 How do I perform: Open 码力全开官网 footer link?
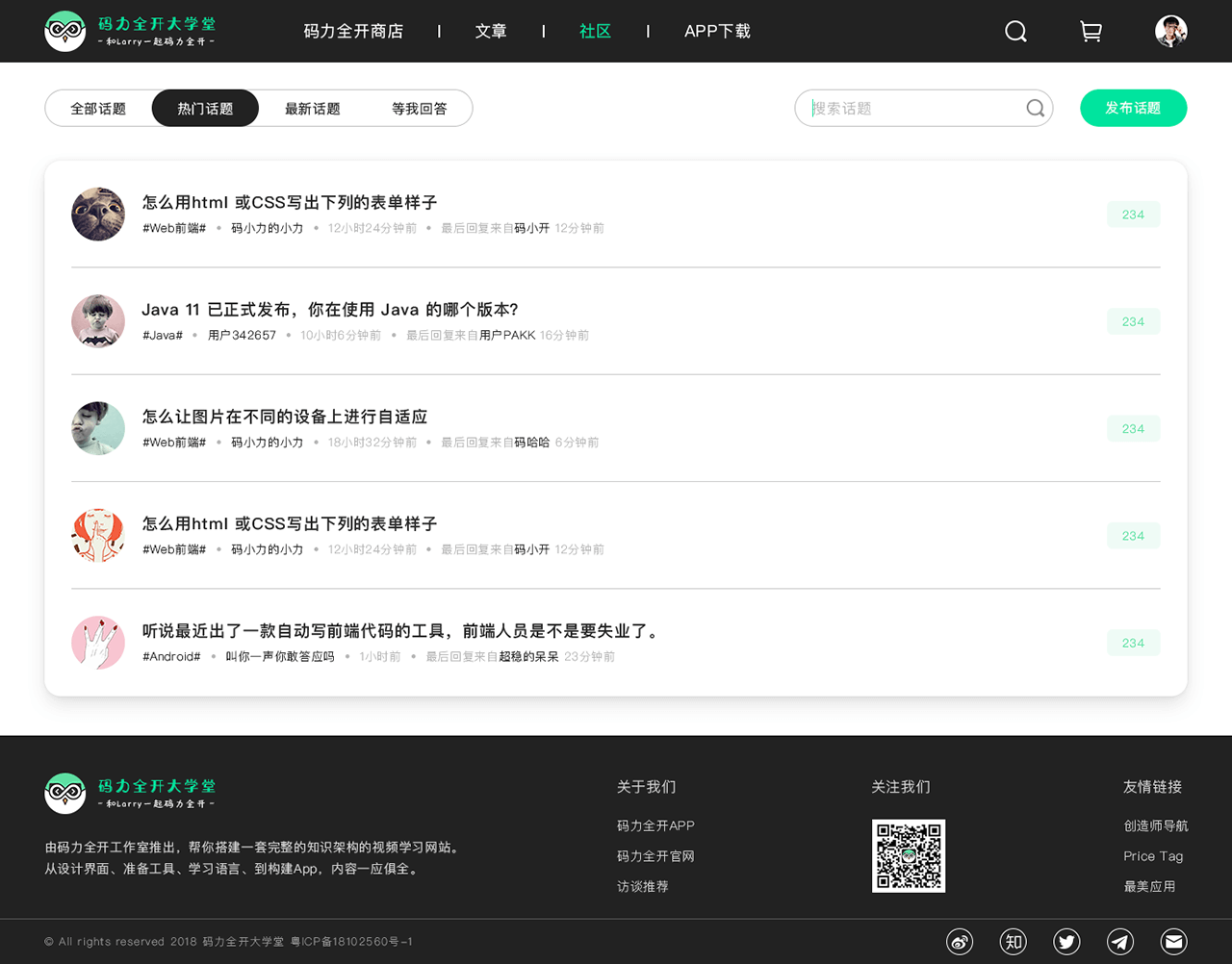(655, 856)
